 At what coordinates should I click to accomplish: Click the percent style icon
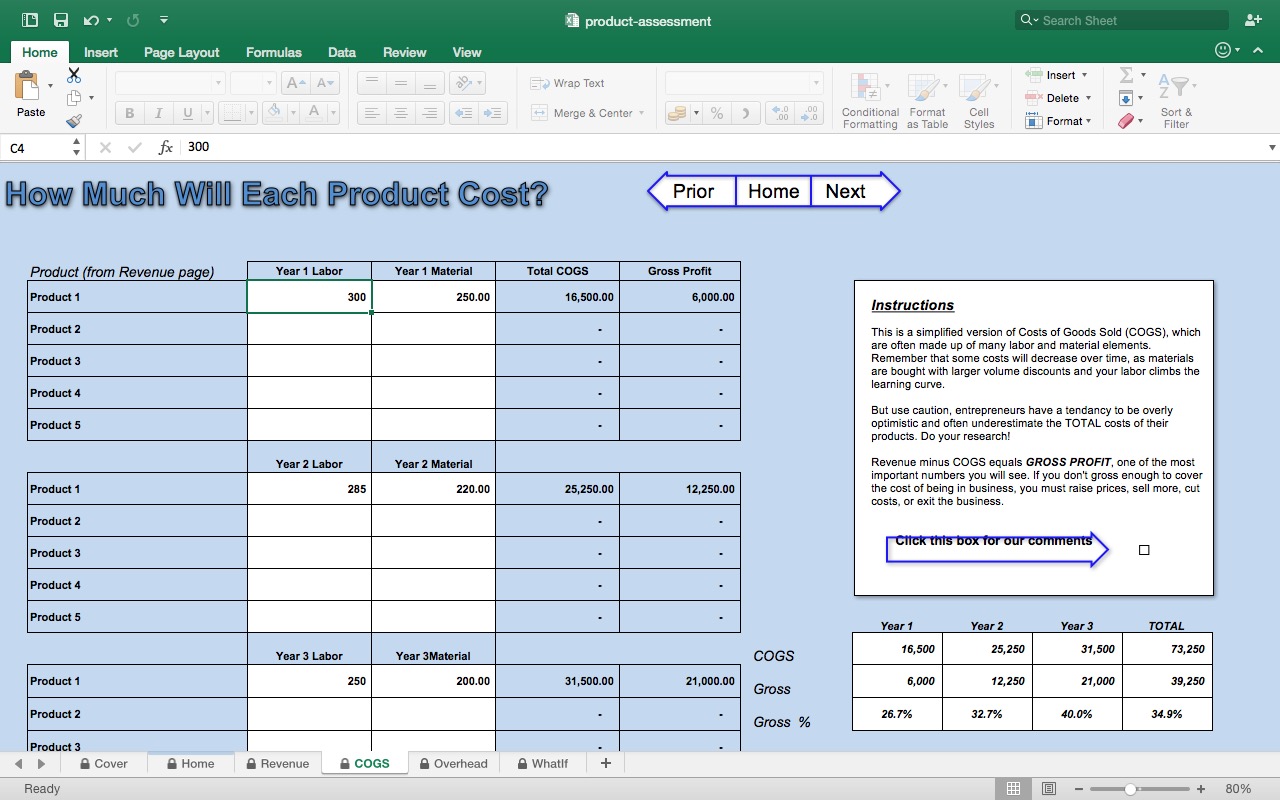(716, 113)
